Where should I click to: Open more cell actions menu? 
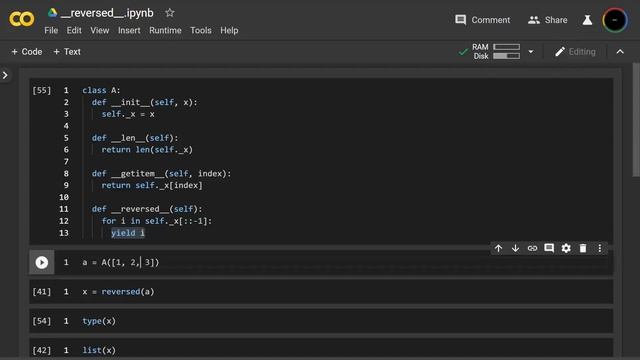pos(600,248)
